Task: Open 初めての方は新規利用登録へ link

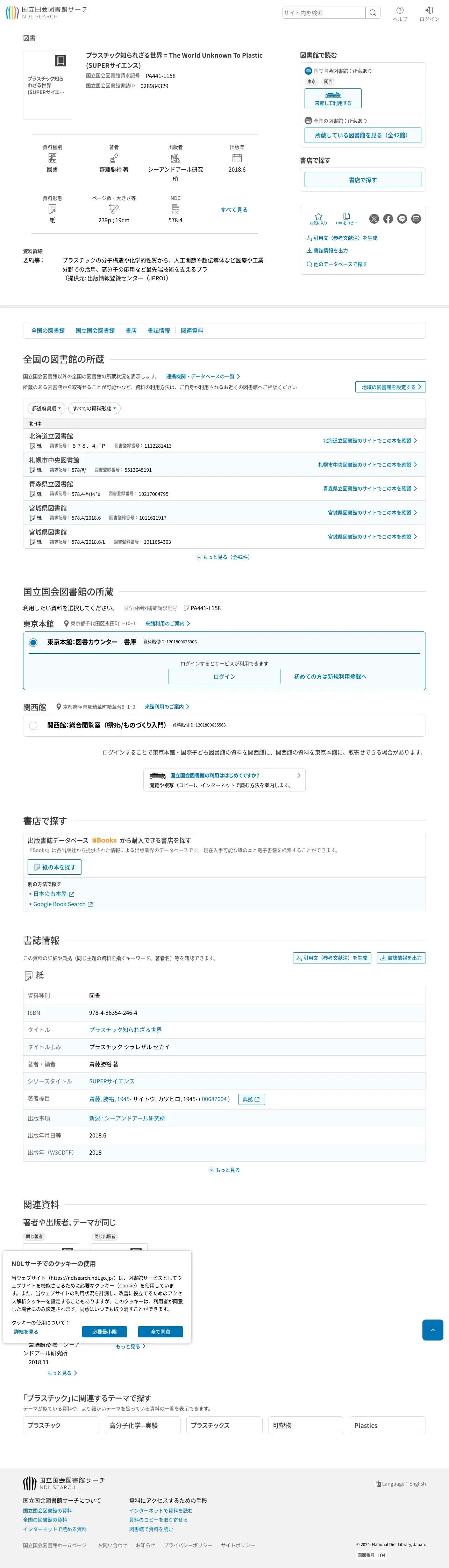Action: pos(330,676)
